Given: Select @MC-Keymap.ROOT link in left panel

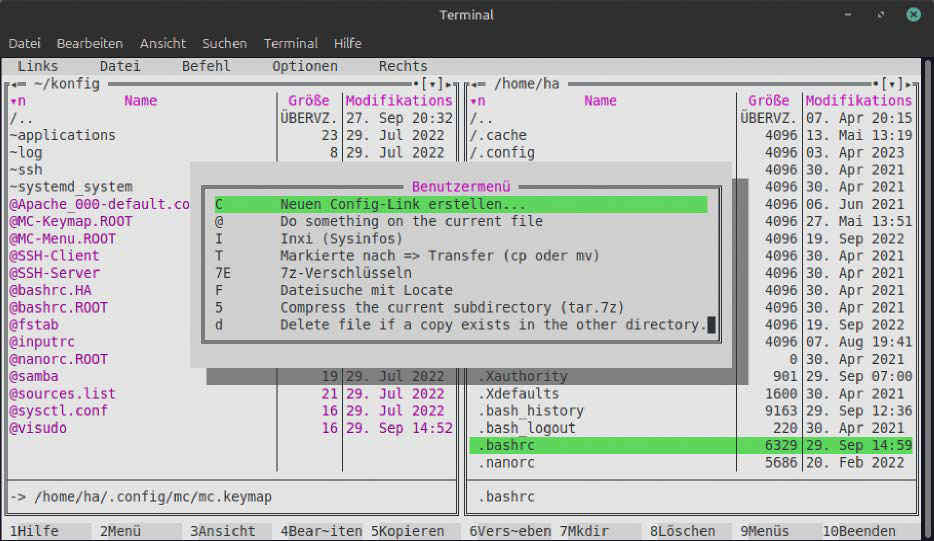Looking at the screenshot, I should [x=71, y=222].
